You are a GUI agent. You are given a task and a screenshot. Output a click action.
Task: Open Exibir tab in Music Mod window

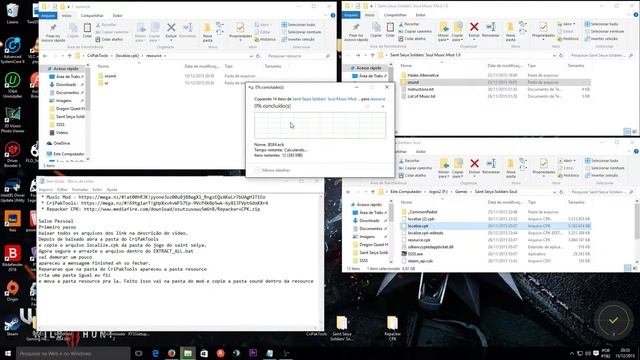tap(420, 15)
